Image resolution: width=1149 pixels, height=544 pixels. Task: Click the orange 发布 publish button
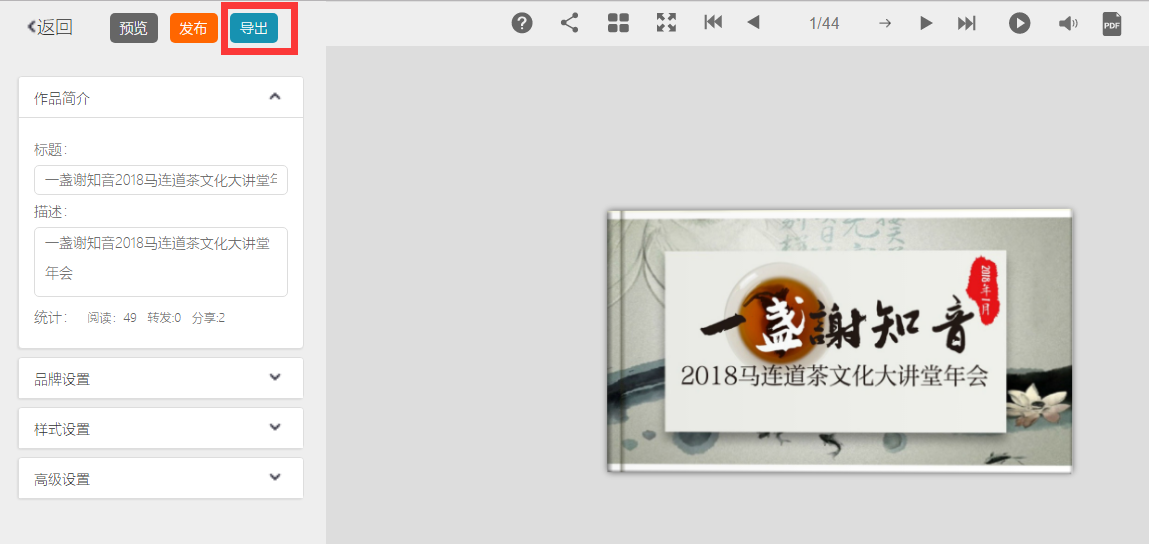193,28
